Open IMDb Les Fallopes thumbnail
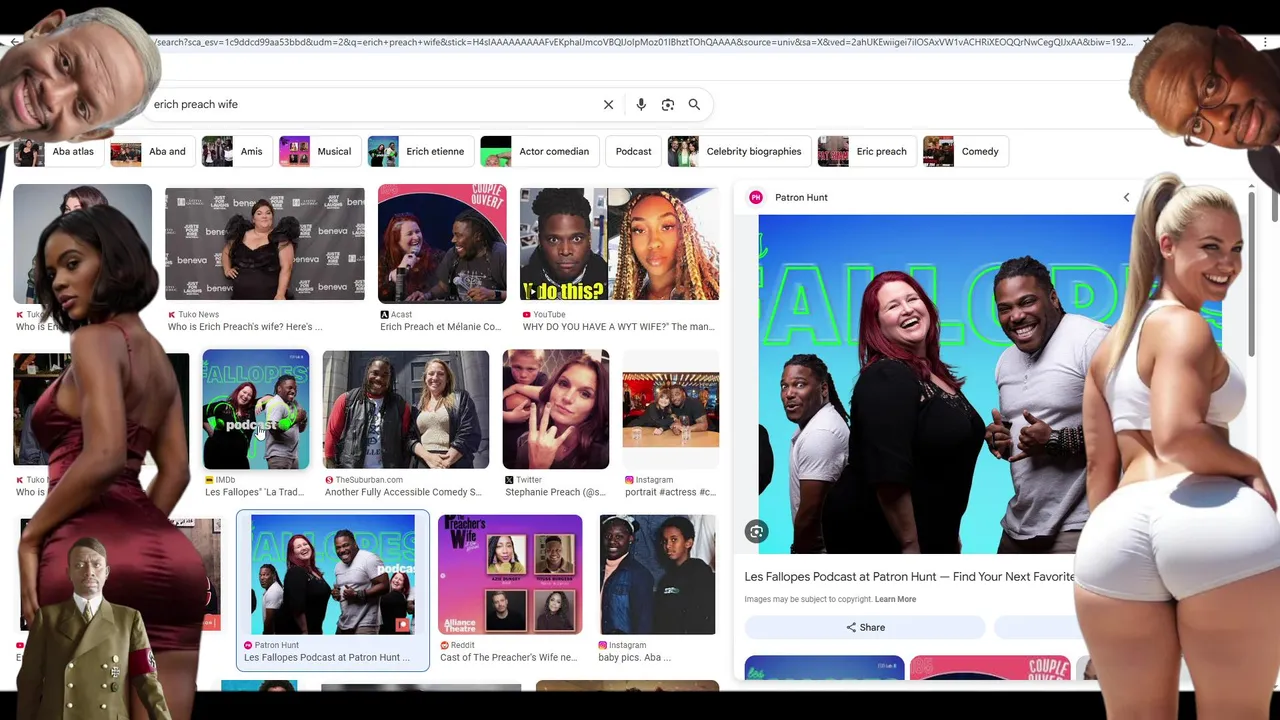1280x720 pixels. click(x=256, y=409)
